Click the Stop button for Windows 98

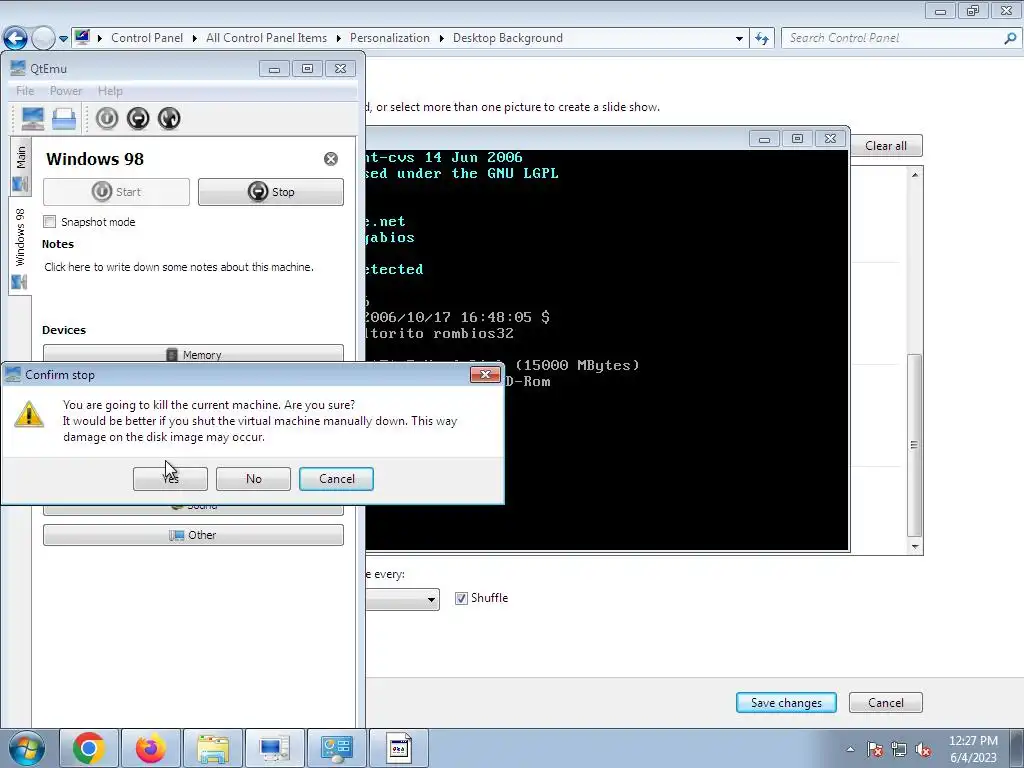pyautogui.click(x=271, y=192)
